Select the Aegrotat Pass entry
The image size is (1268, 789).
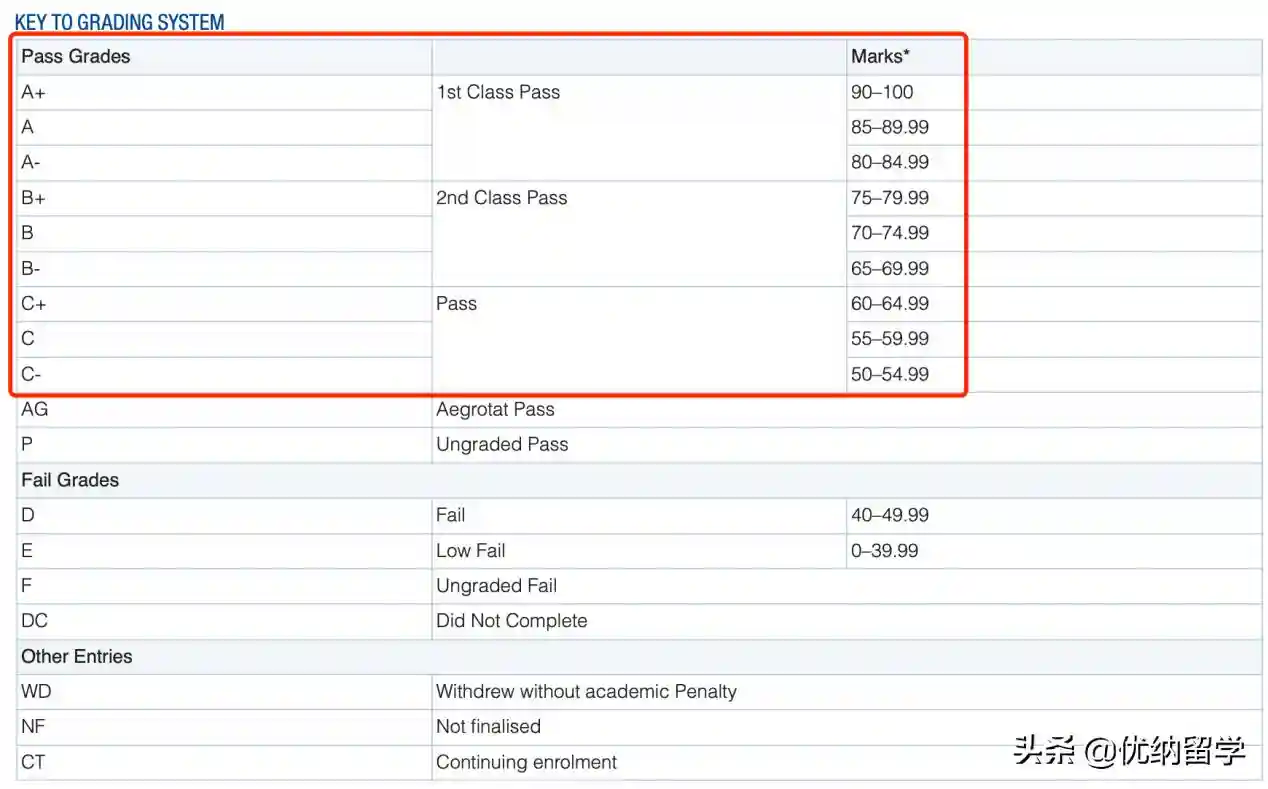click(495, 409)
